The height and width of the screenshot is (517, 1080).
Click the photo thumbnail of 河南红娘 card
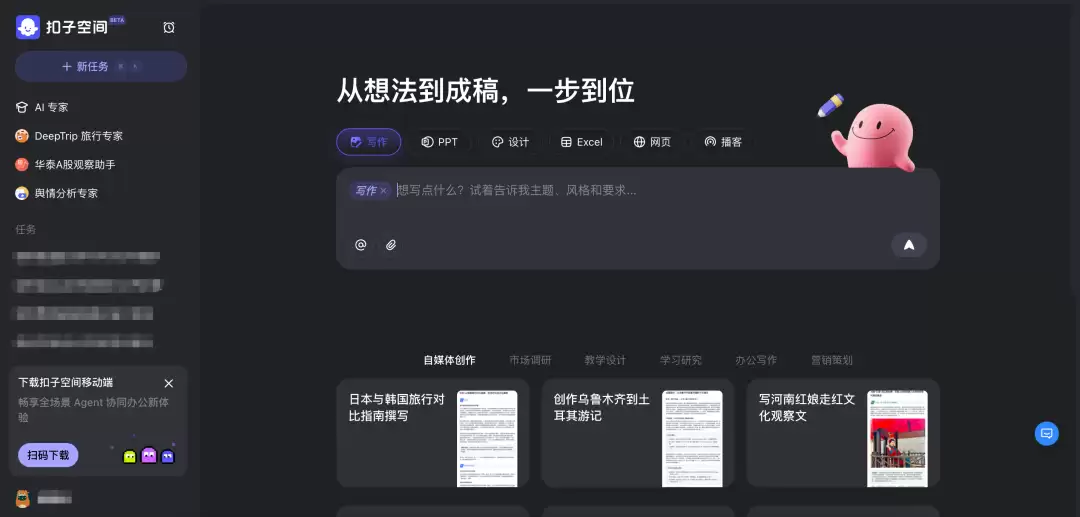point(897,439)
